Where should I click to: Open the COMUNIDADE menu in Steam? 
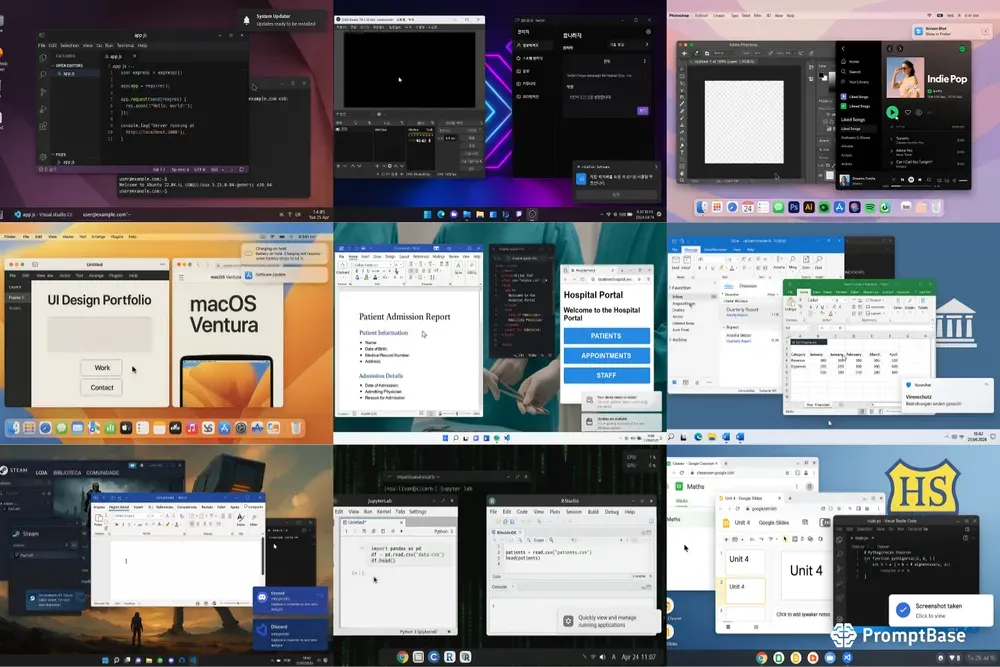point(103,473)
